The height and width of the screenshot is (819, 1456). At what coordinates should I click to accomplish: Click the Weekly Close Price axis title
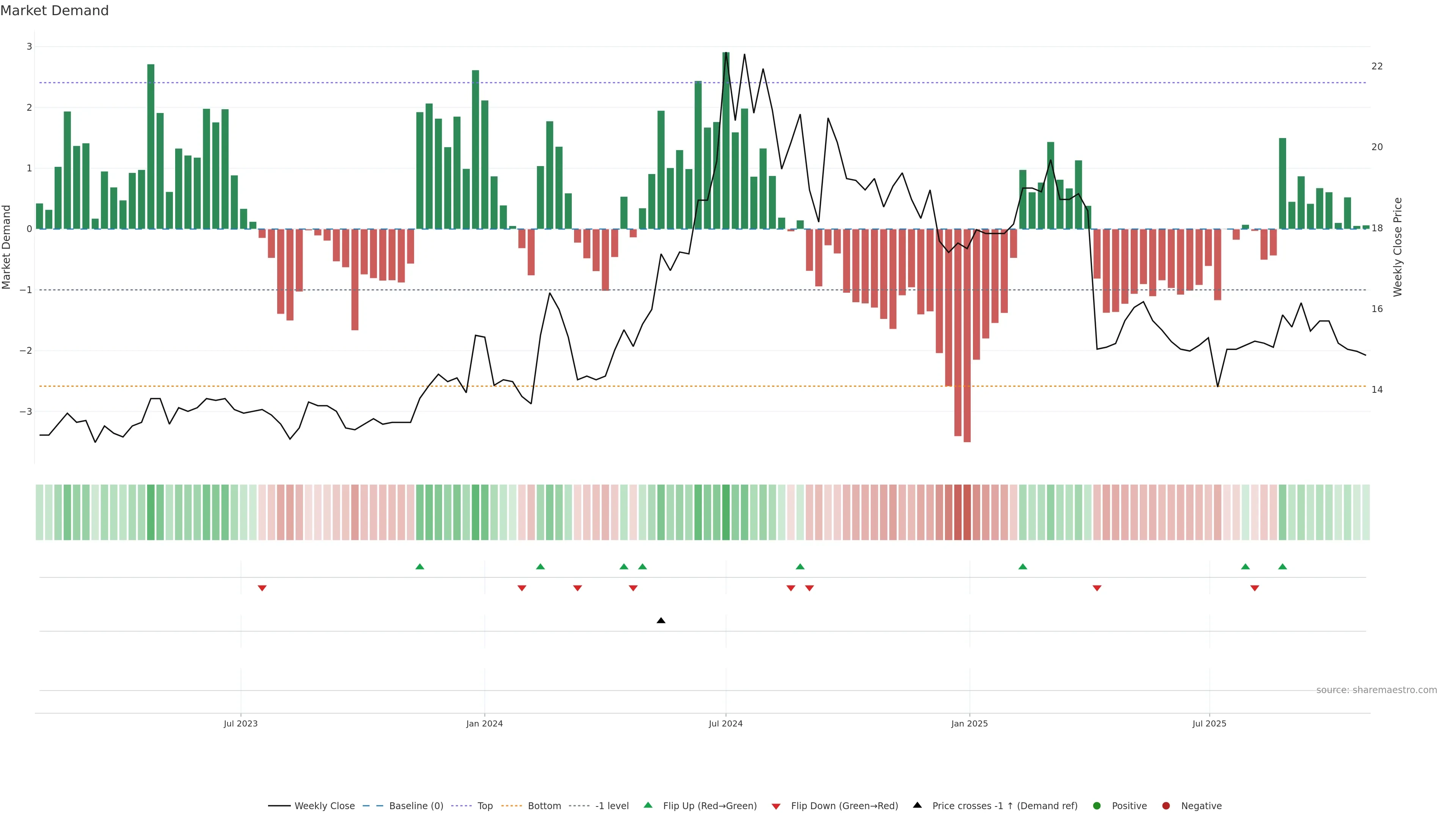[1397, 247]
